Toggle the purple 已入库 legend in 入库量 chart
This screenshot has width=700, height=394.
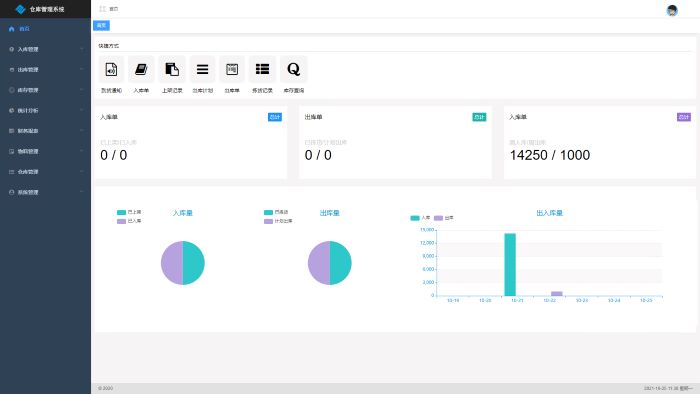pos(129,221)
